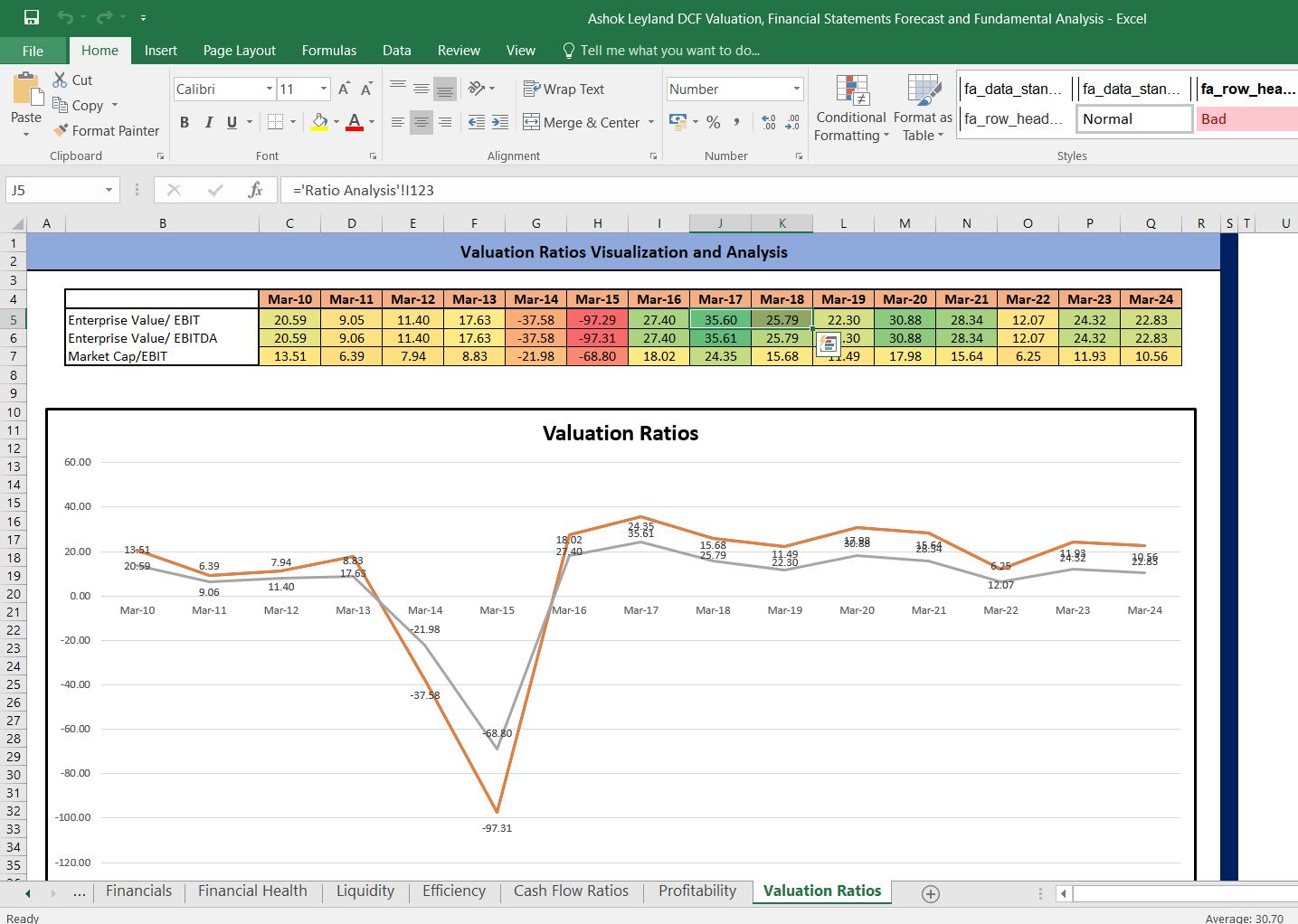Image resolution: width=1298 pixels, height=924 pixels.
Task: Click the Copy button
Action: coord(78,106)
